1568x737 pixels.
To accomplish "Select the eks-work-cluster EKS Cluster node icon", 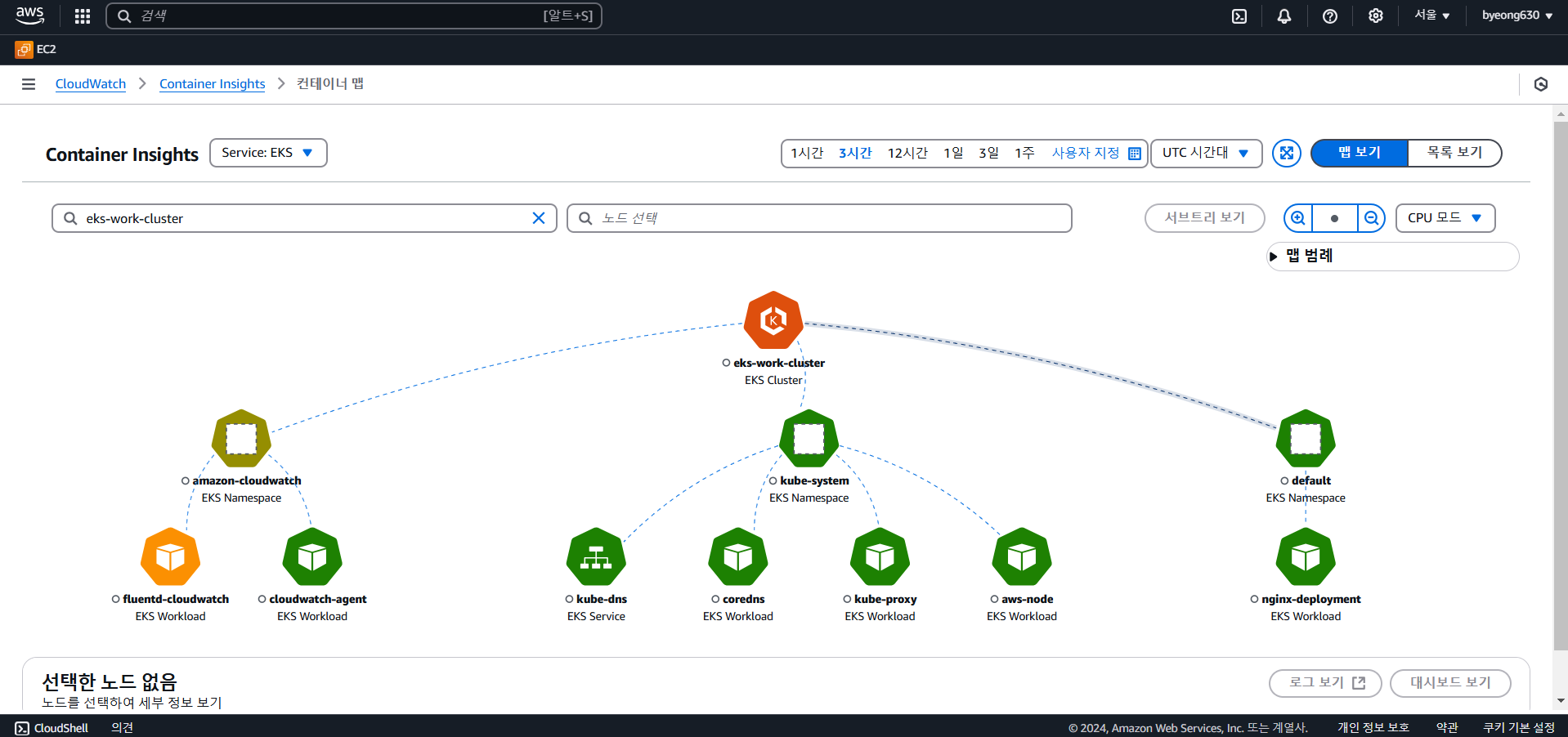I will point(773,320).
